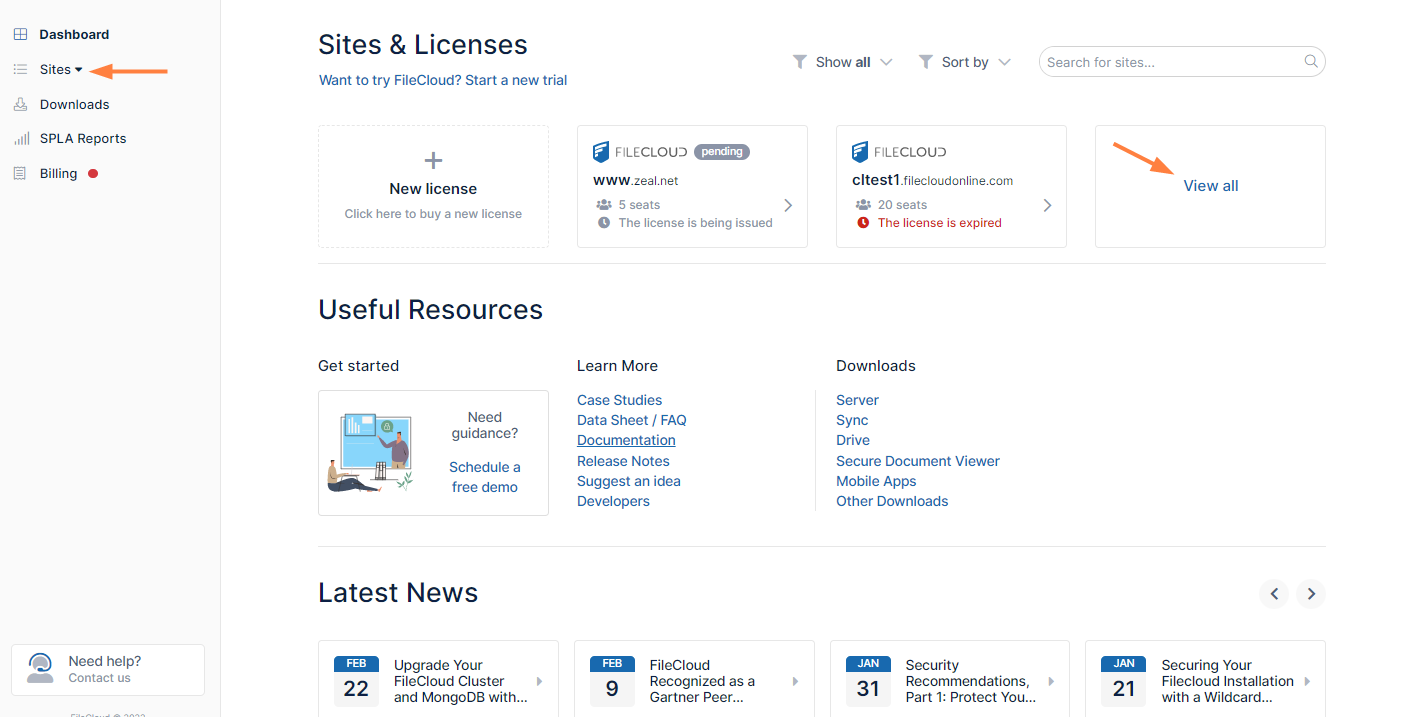
Task: Go to previous Latest News slide
Action: pos(1274,594)
